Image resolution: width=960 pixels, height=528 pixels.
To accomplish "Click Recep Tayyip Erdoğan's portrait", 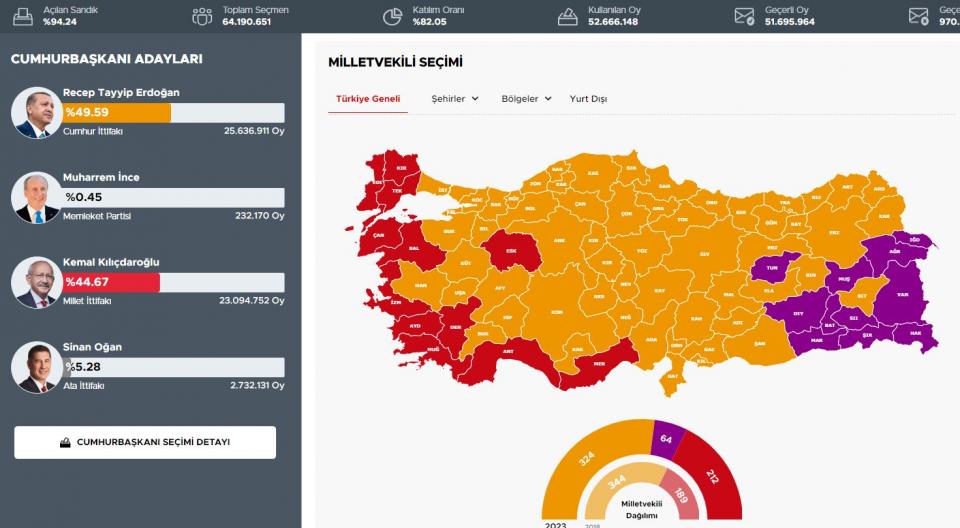I will (x=36, y=112).
